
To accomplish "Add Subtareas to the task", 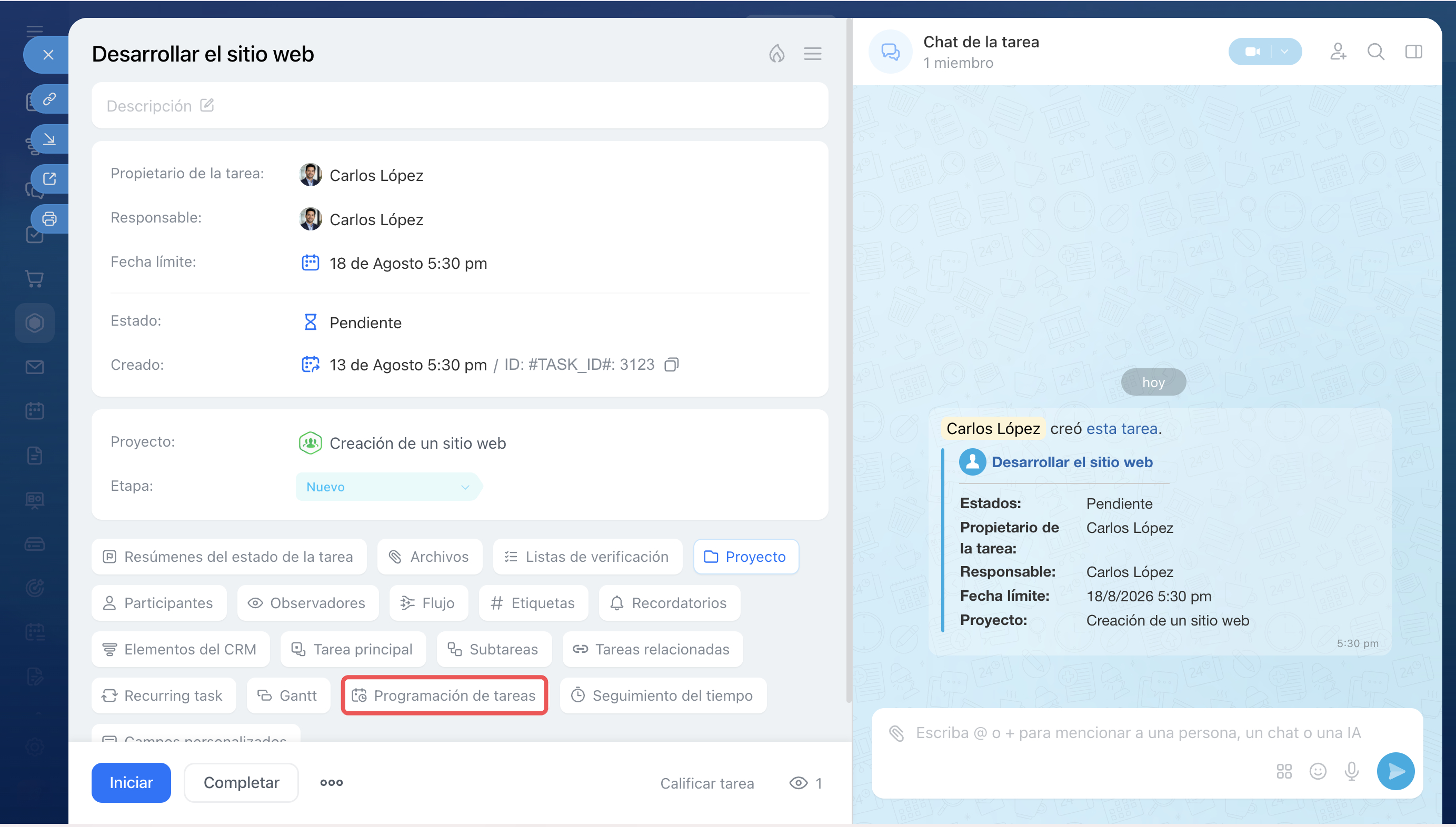I will 494,649.
